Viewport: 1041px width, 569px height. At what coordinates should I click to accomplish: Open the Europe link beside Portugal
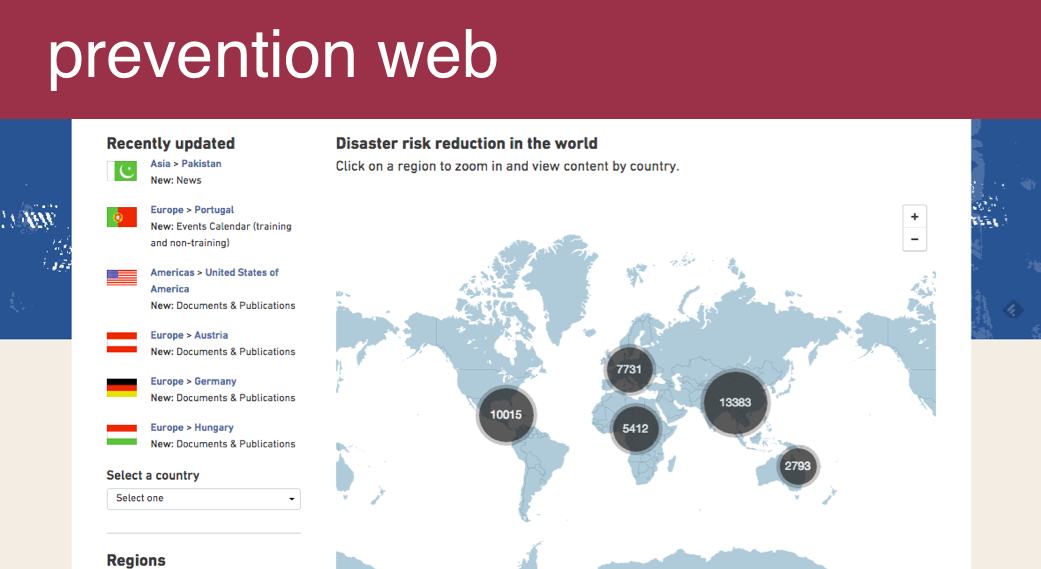(167, 210)
